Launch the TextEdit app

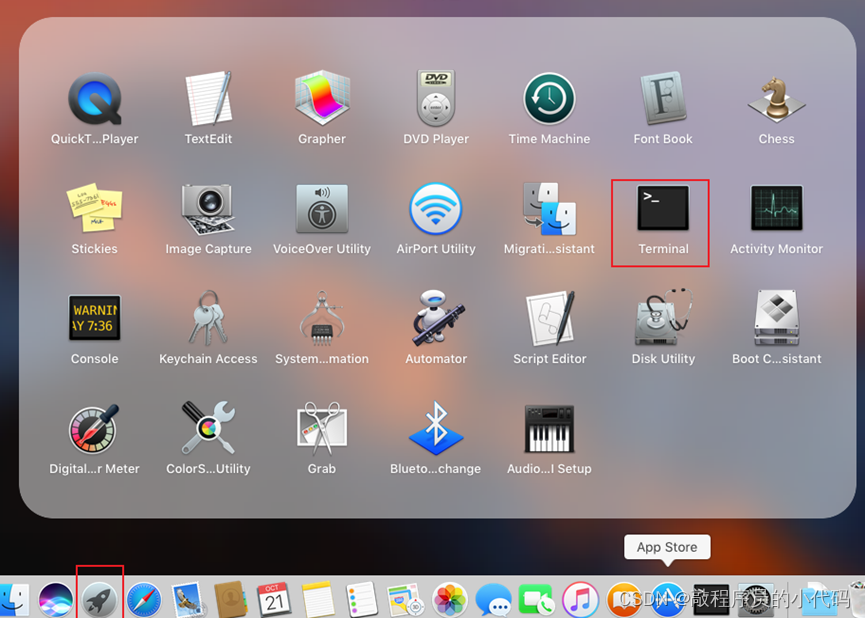pos(209,99)
